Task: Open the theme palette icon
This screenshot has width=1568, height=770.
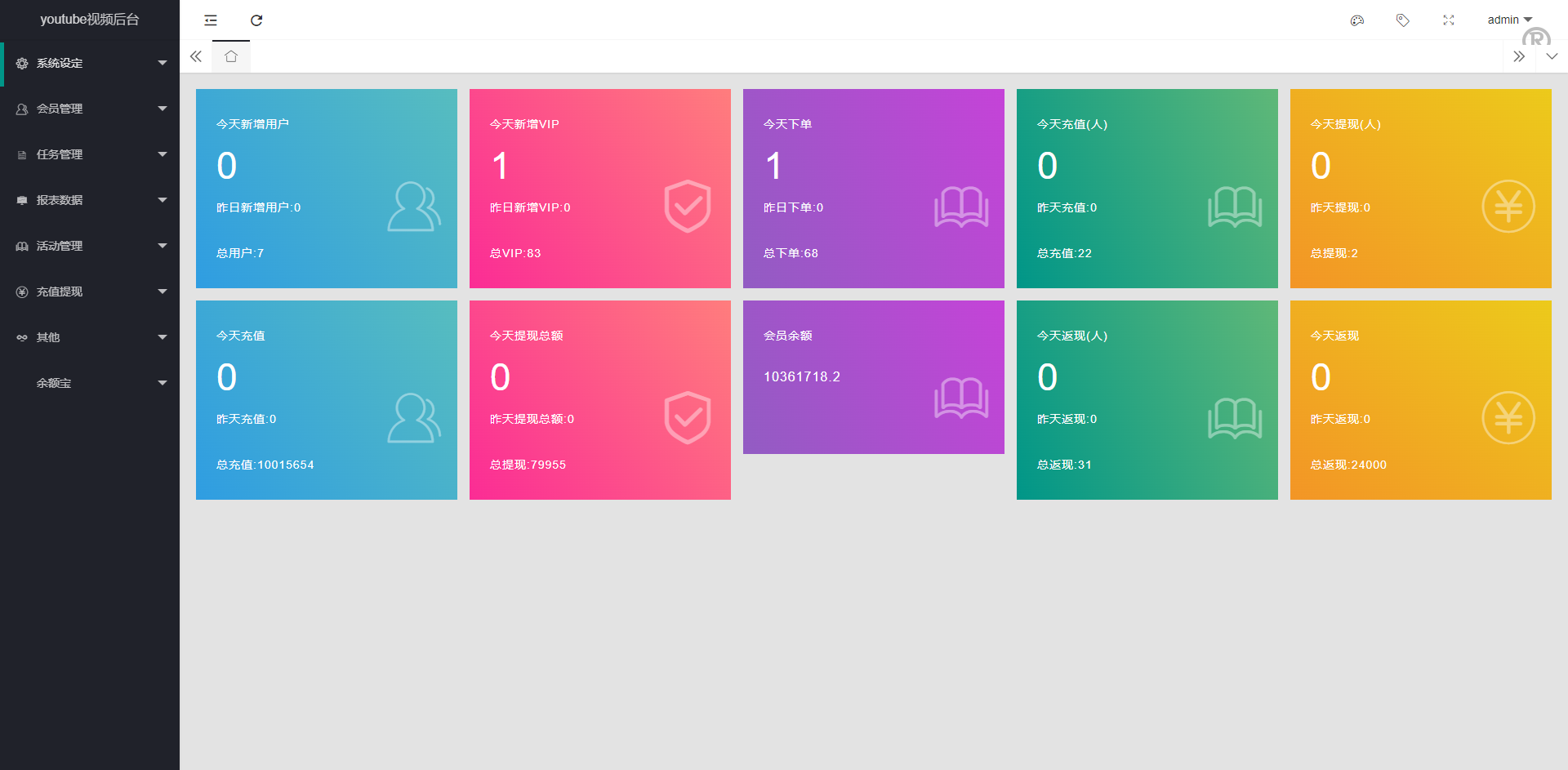Action: pyautogui.click(x=1356, y=20)
